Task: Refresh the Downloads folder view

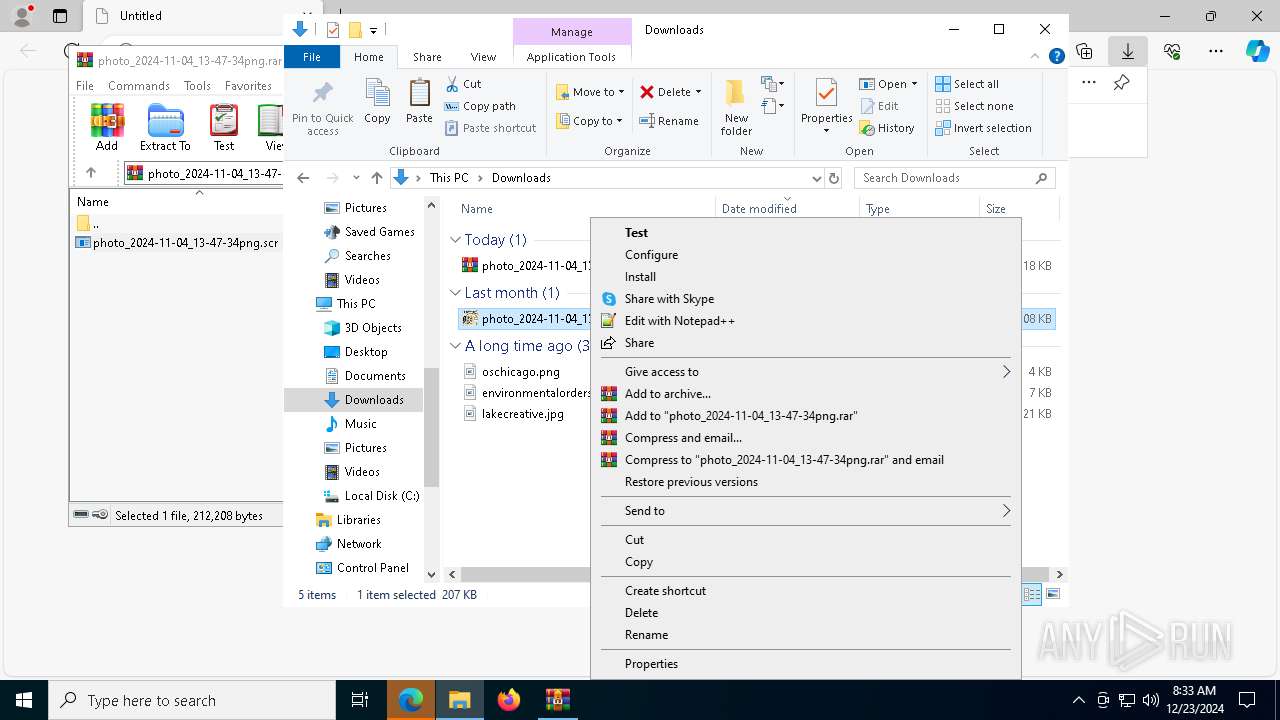Action: 836,178
